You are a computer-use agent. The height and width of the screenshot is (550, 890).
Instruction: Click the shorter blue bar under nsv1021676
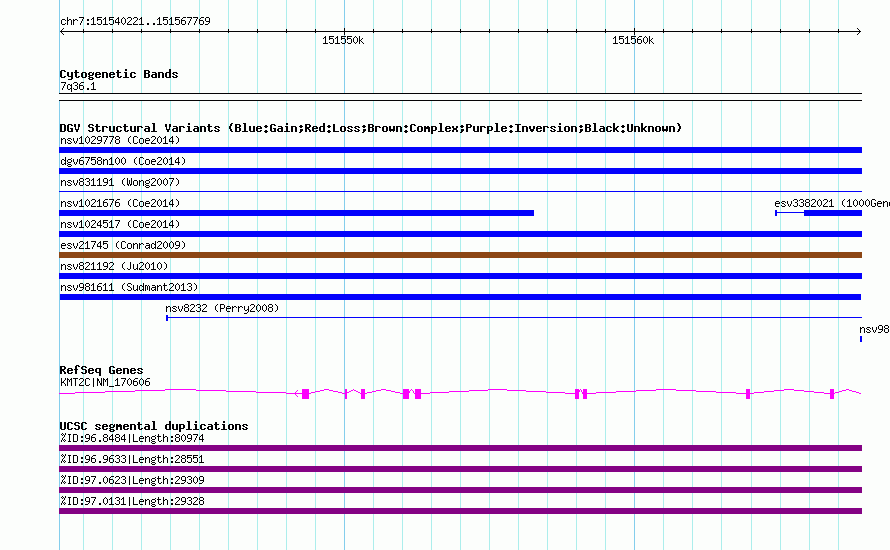(296, 213)
